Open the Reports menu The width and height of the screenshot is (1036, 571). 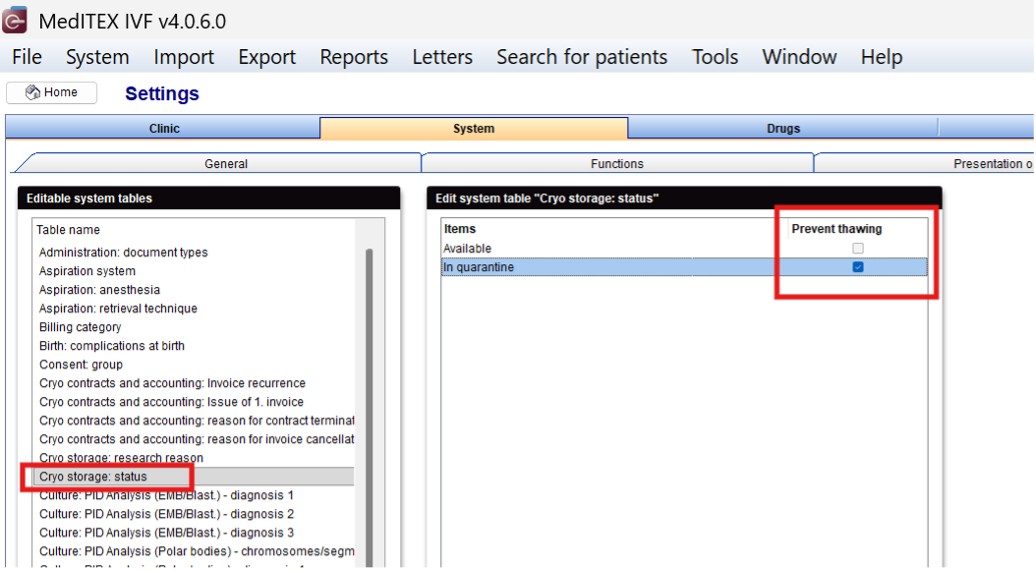tap(353, 57)
